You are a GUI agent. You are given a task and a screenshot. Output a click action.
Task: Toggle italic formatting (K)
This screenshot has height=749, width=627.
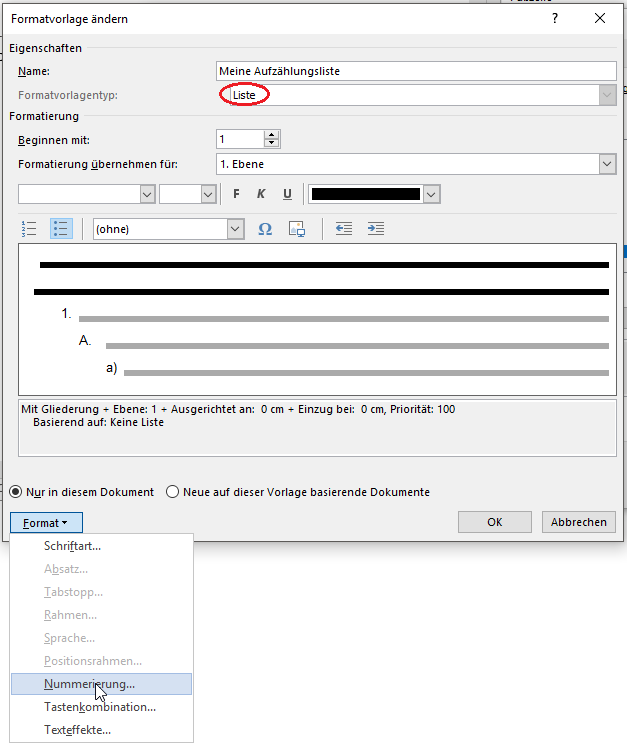click(261, 194)
